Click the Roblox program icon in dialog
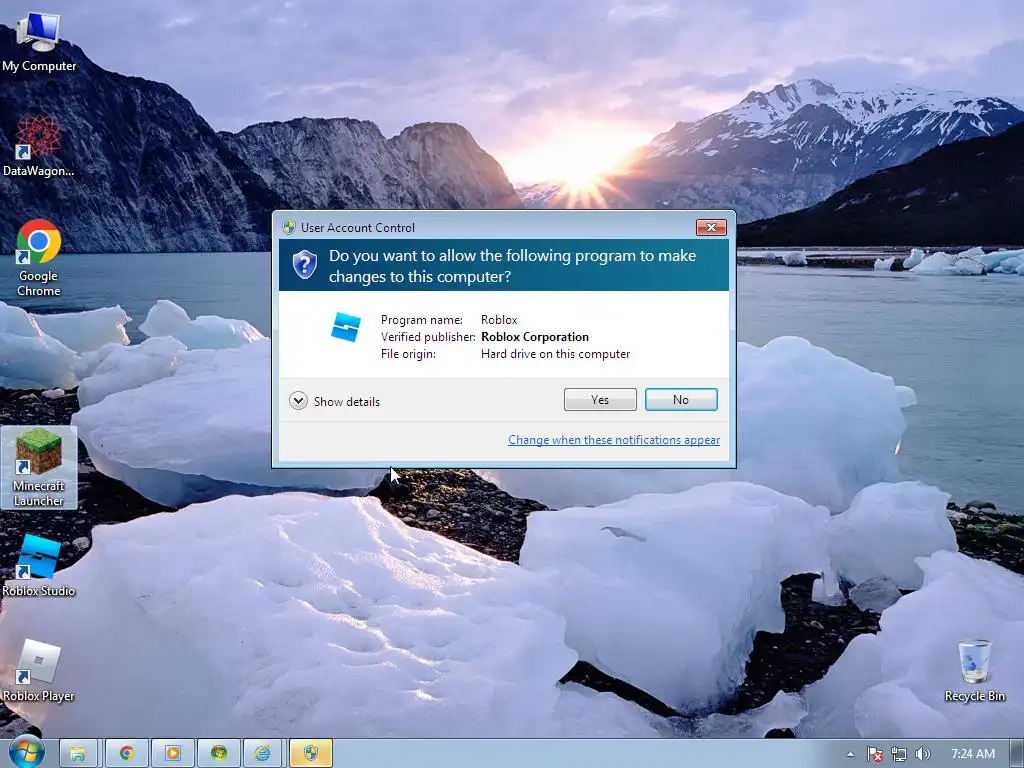The width and height of the screenshot is (1024, 768). coord(345,327)
